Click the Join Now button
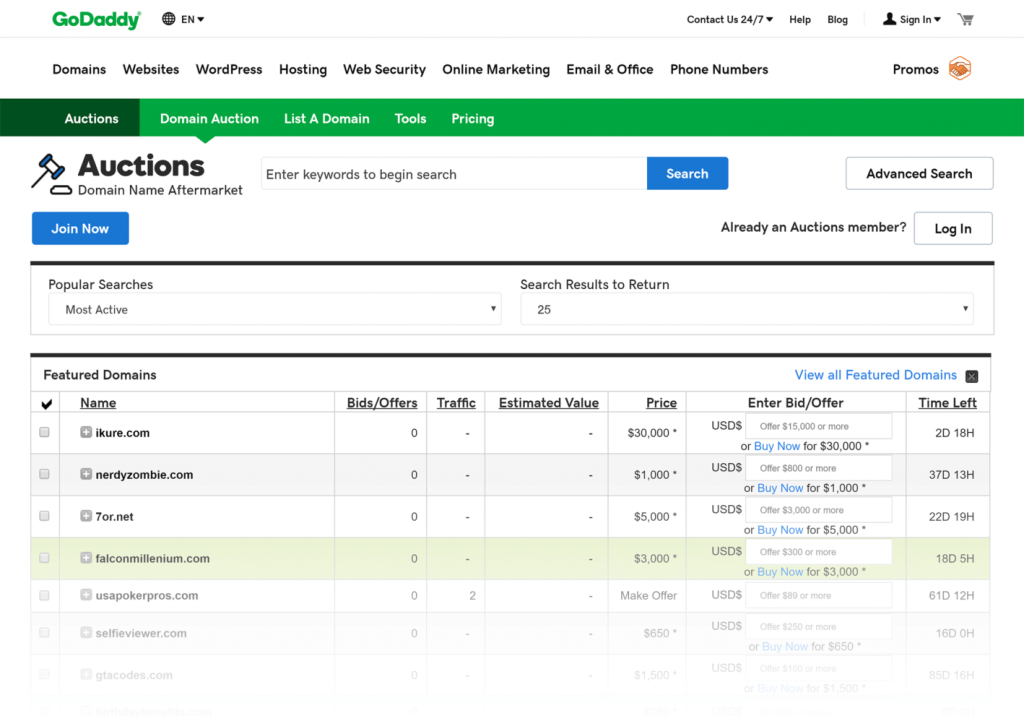 click(80, 228)
